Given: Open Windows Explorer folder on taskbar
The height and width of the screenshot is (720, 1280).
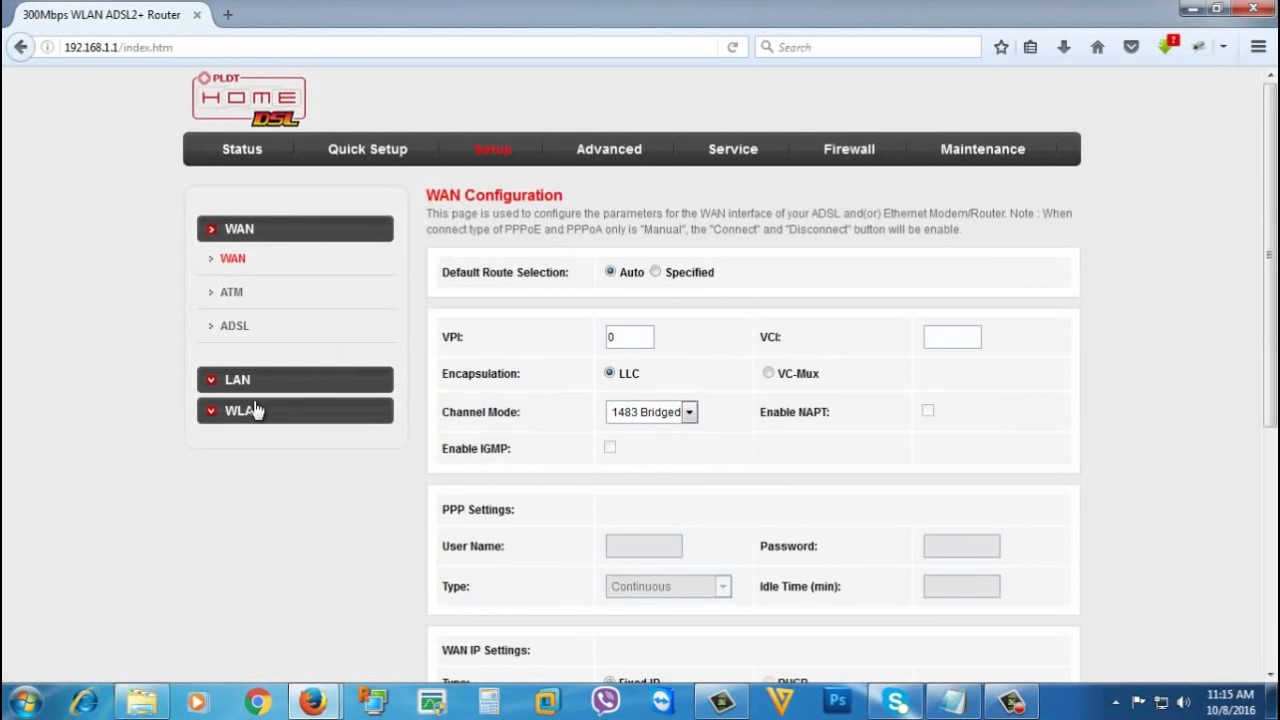Looking at the screenshot, I should (141, 702).
